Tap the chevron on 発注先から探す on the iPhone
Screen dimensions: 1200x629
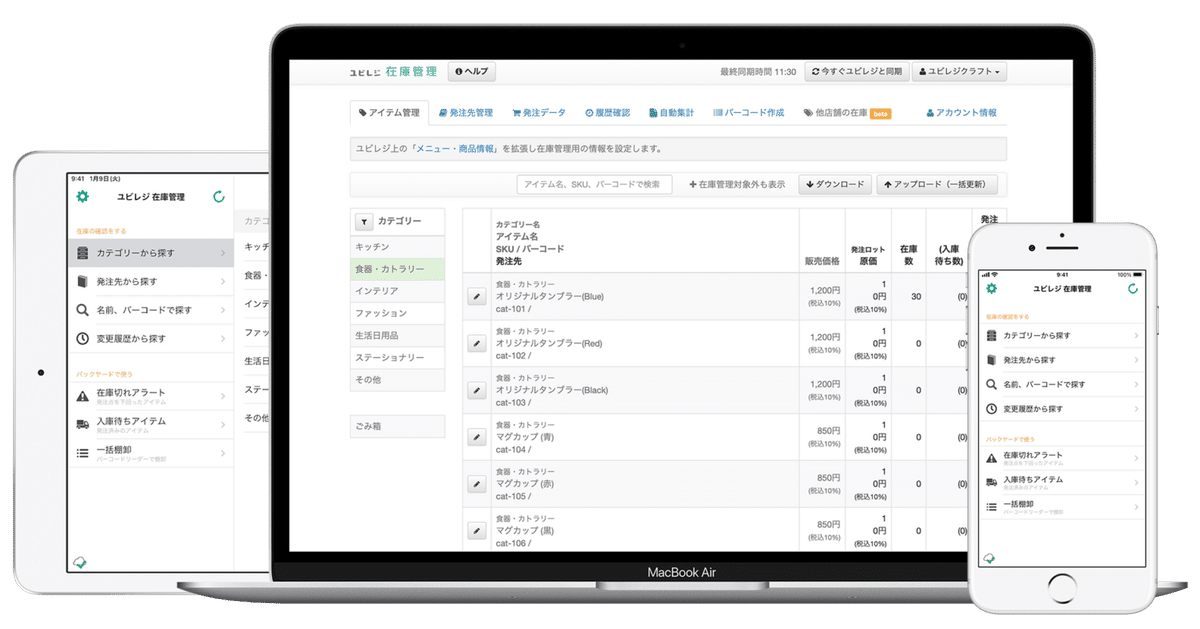tap(1137, 360)
